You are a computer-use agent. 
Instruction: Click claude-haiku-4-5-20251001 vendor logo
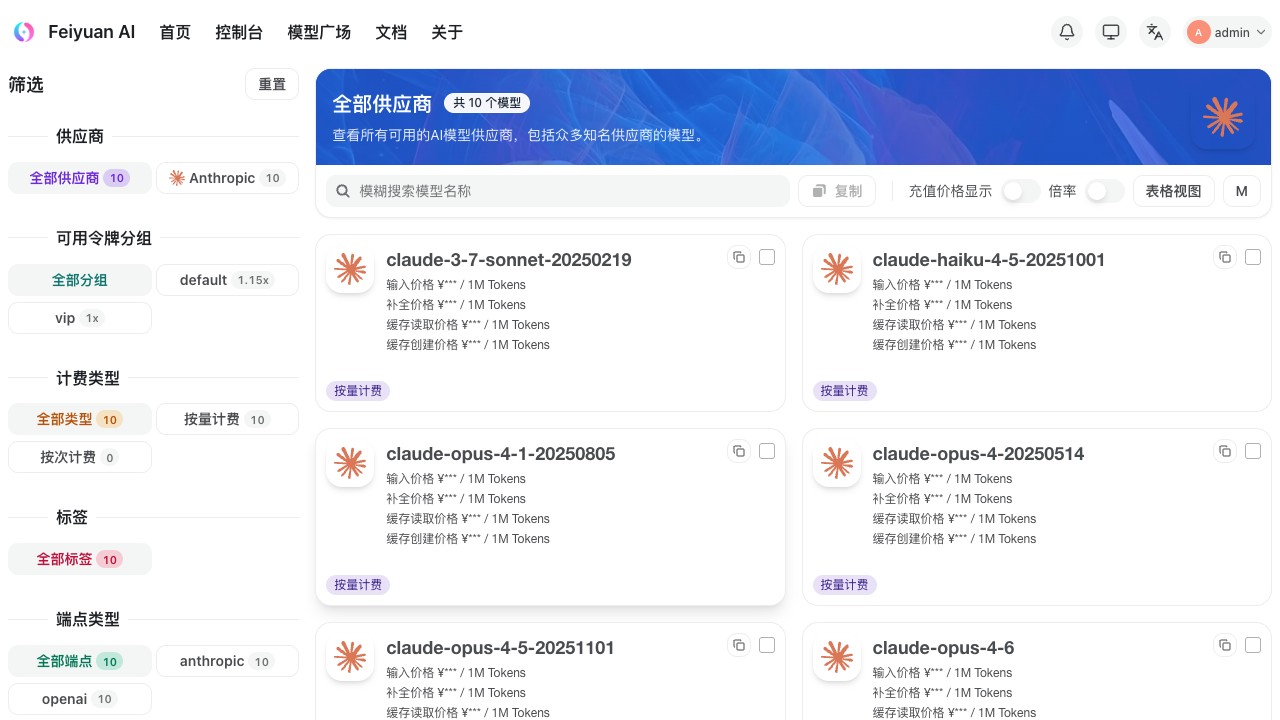click(837, 269)
